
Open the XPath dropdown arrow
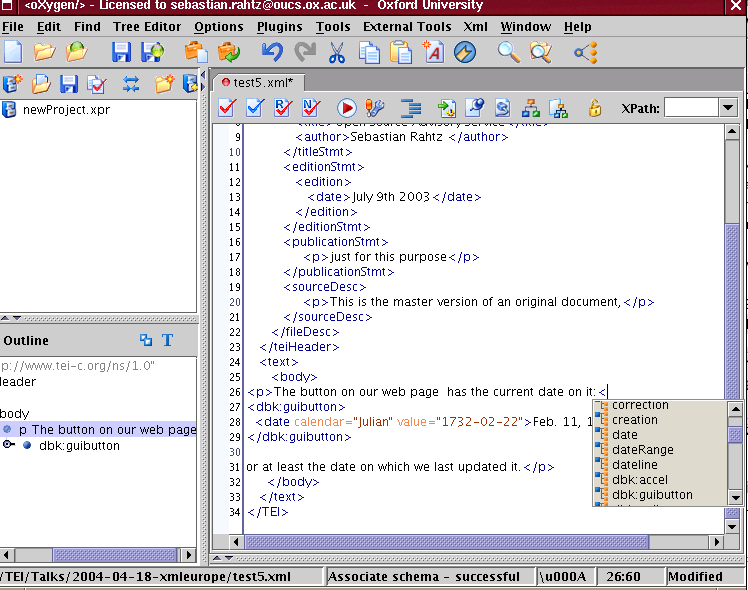pyautogui.click(x=728, y=108)
